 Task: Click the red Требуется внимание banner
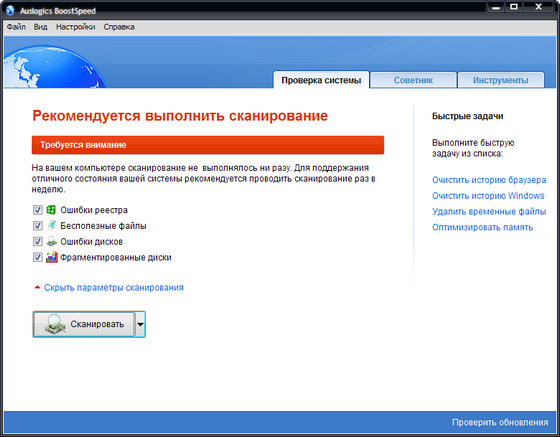[x=208, y=145]
